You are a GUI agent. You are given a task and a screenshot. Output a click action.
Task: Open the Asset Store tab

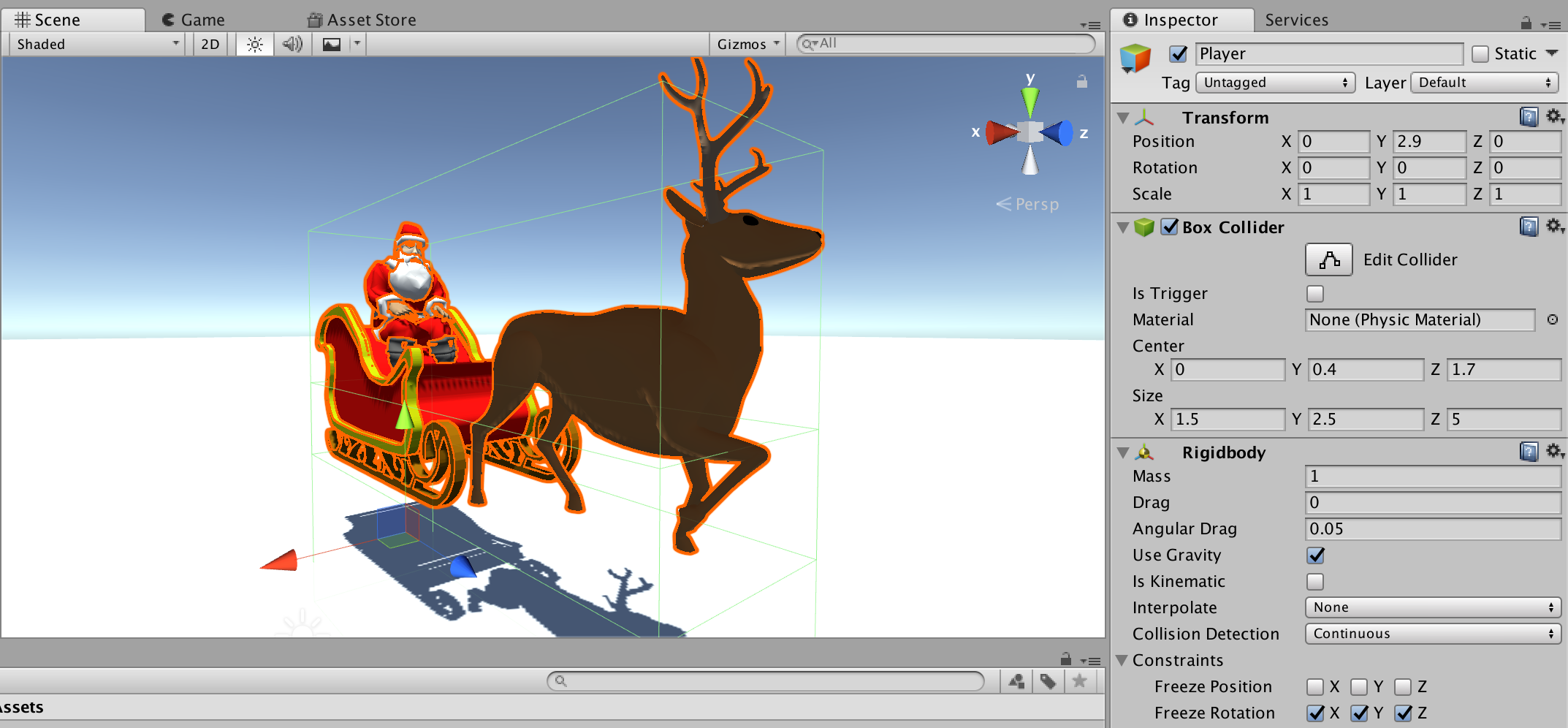coord(362,20)
